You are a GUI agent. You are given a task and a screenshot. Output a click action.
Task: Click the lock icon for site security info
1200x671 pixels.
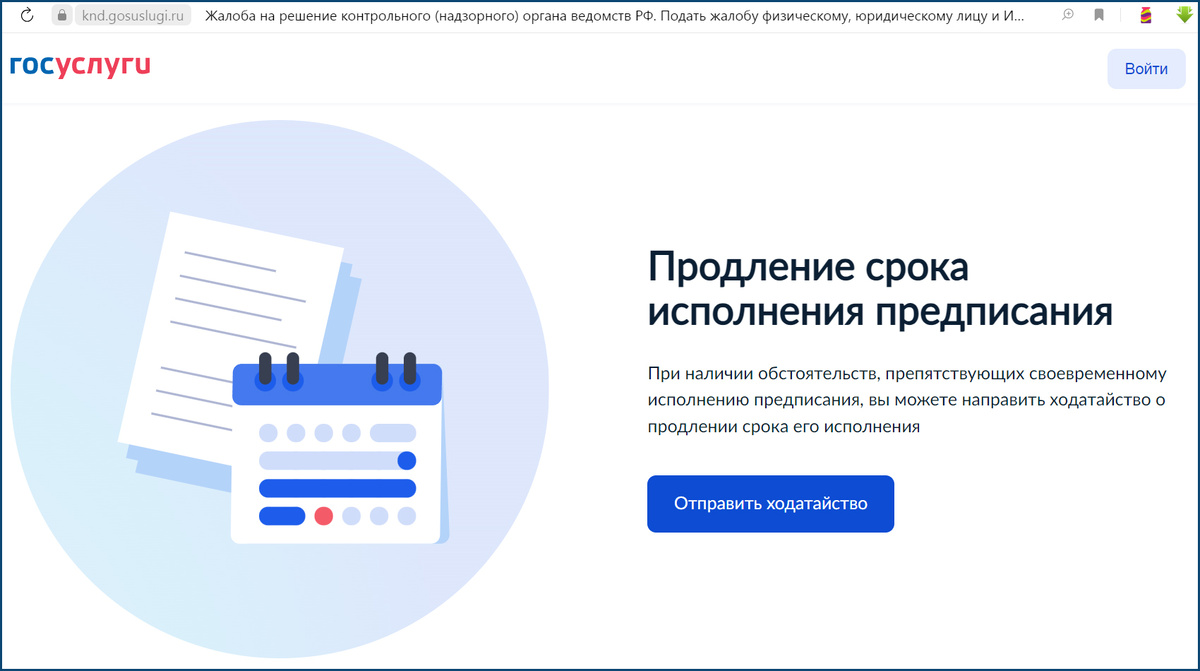click(x=61, y=15)
